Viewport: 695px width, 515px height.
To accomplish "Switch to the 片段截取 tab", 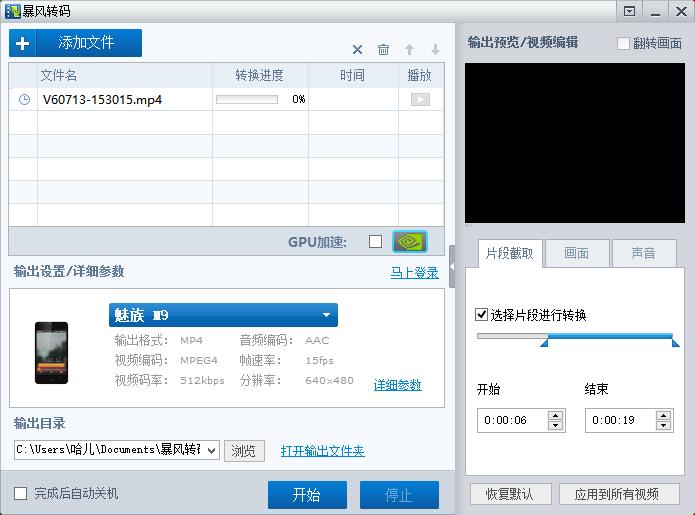I will (510, 254).
